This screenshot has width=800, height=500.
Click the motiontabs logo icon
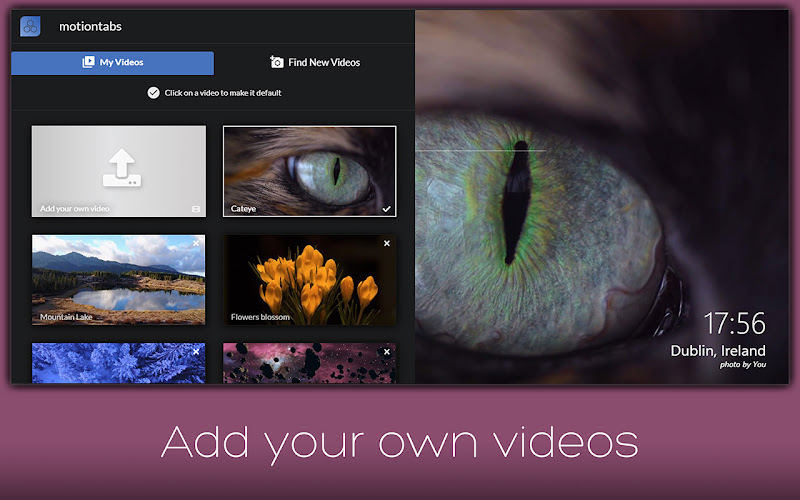pyautogui.click(x=30, y=27)
